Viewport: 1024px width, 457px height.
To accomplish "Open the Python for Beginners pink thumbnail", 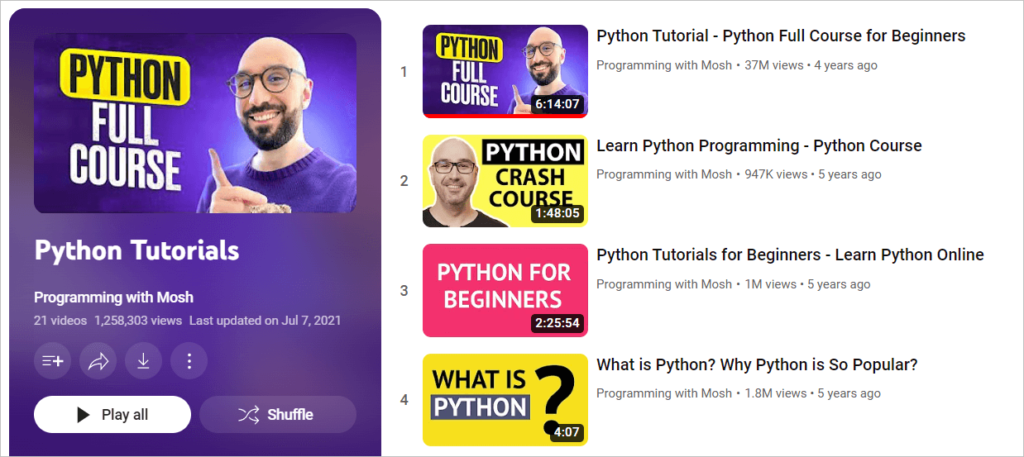I will [x=504, y=290].
